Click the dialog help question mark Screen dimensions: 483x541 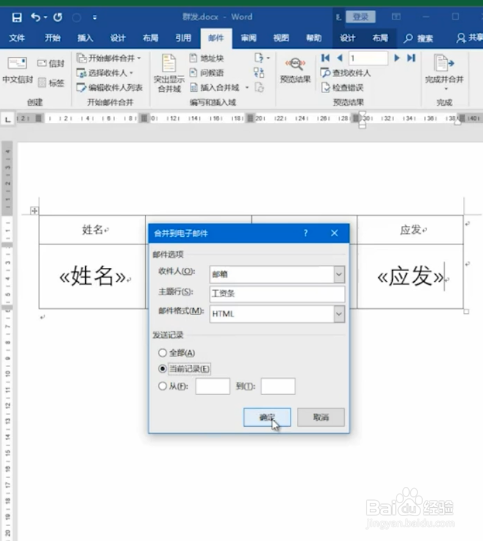[305, 233]
